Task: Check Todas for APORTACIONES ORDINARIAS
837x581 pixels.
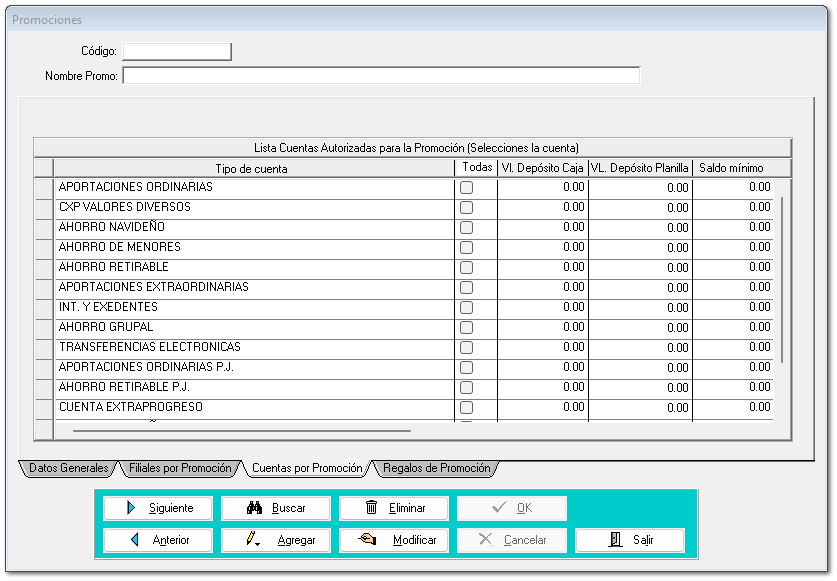Action: [x=466, y=188]
